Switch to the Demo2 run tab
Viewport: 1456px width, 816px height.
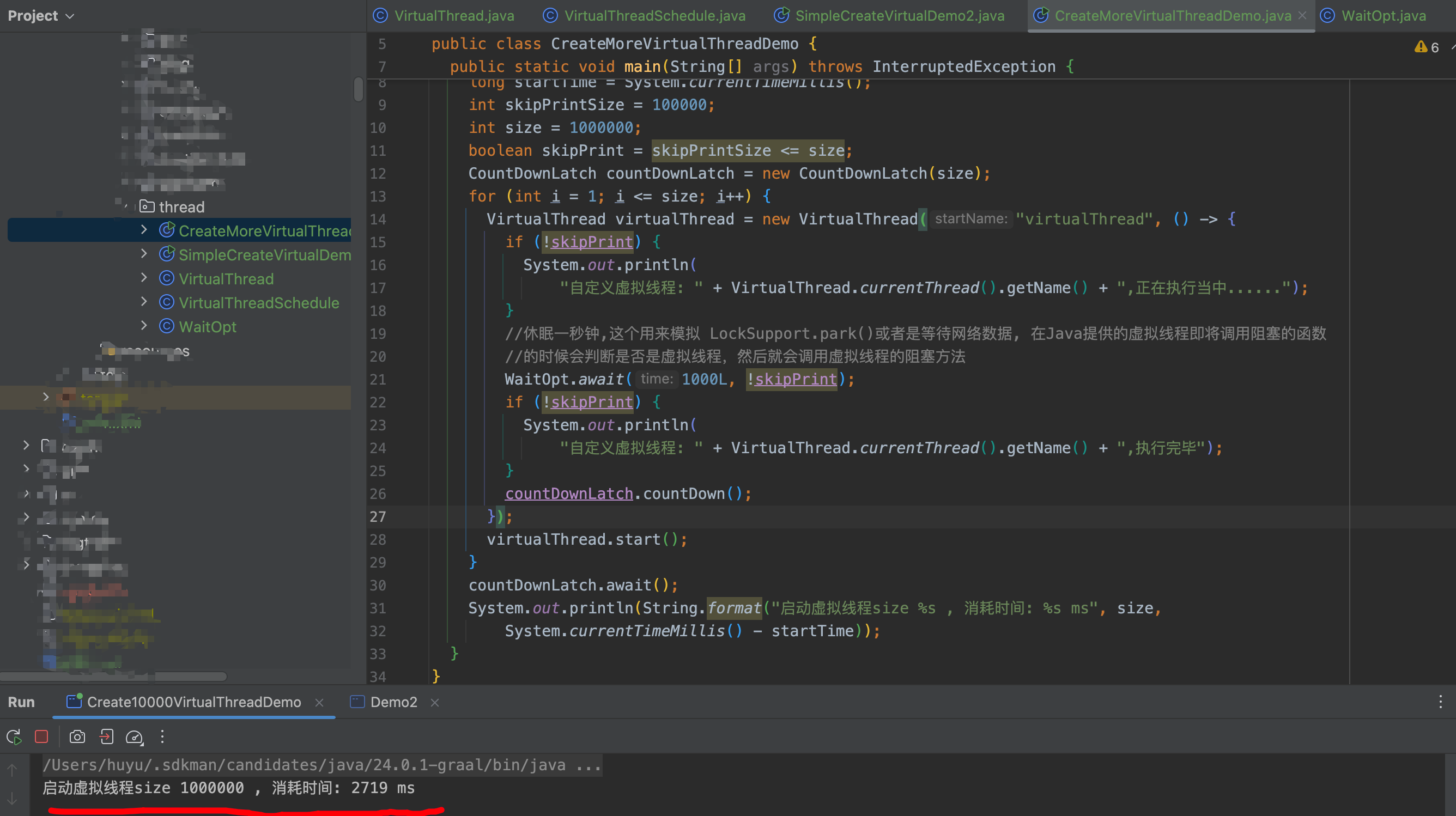[393, 702]
